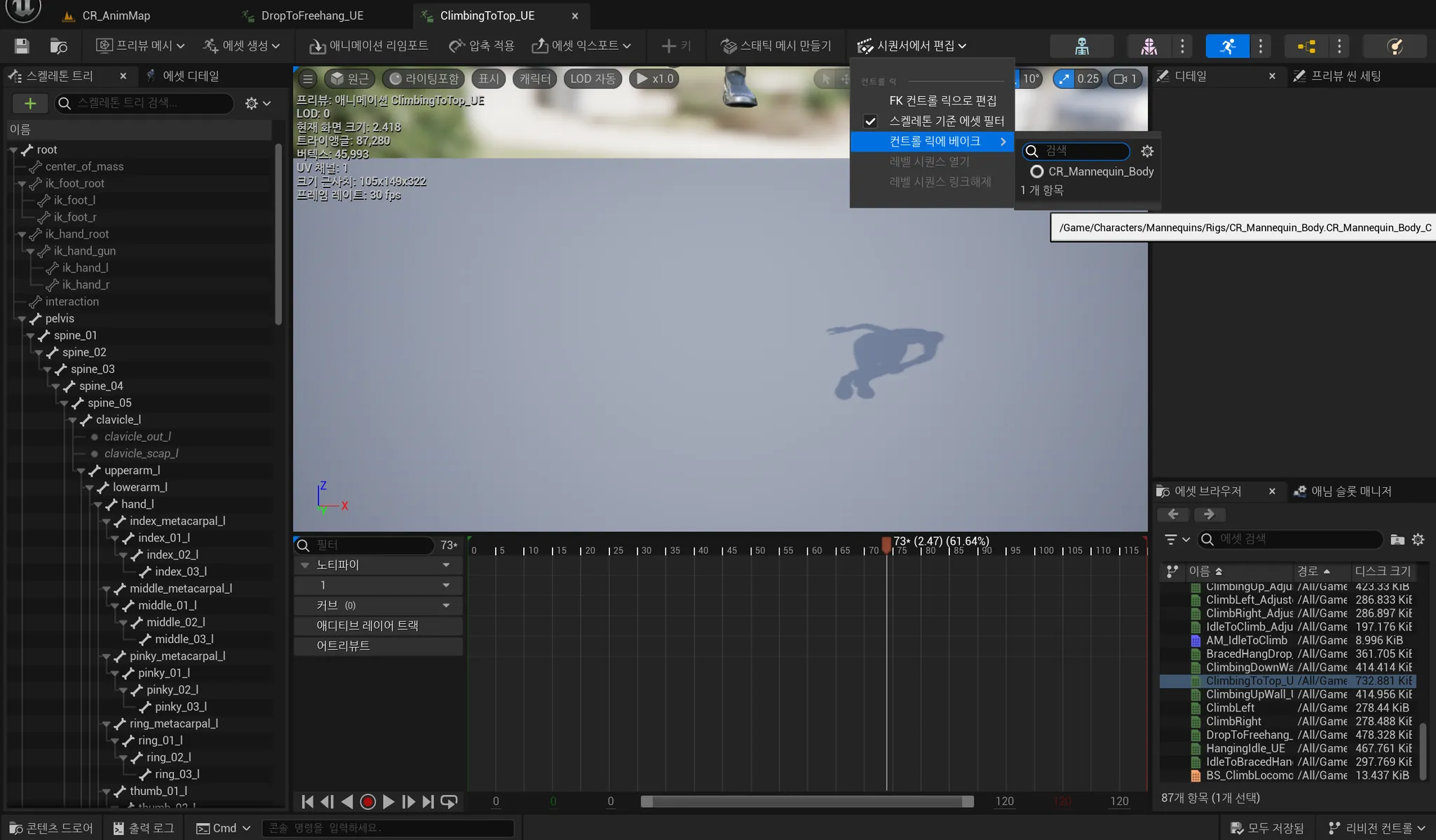Screen dimensions: 1436x840
Task: Open the Content Drawer
Action: click(x=51, y=828)
